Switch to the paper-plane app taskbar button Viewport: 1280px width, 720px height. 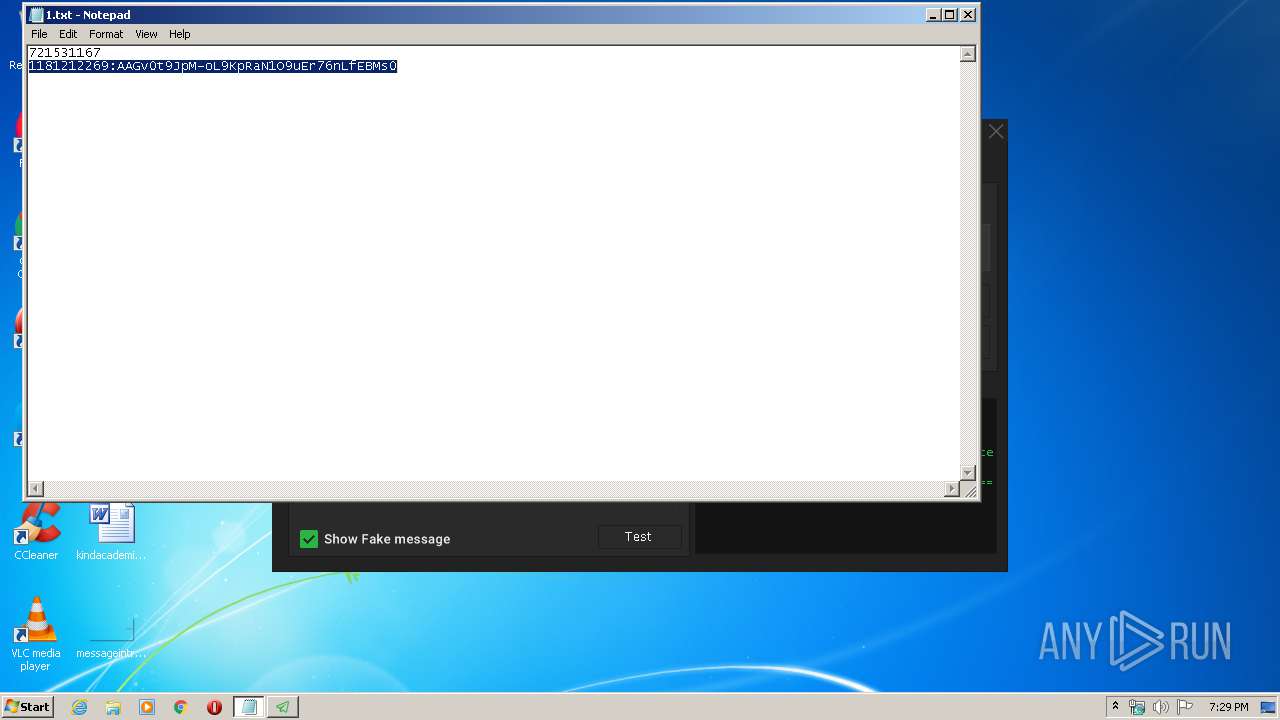click(x=283, y=707)
